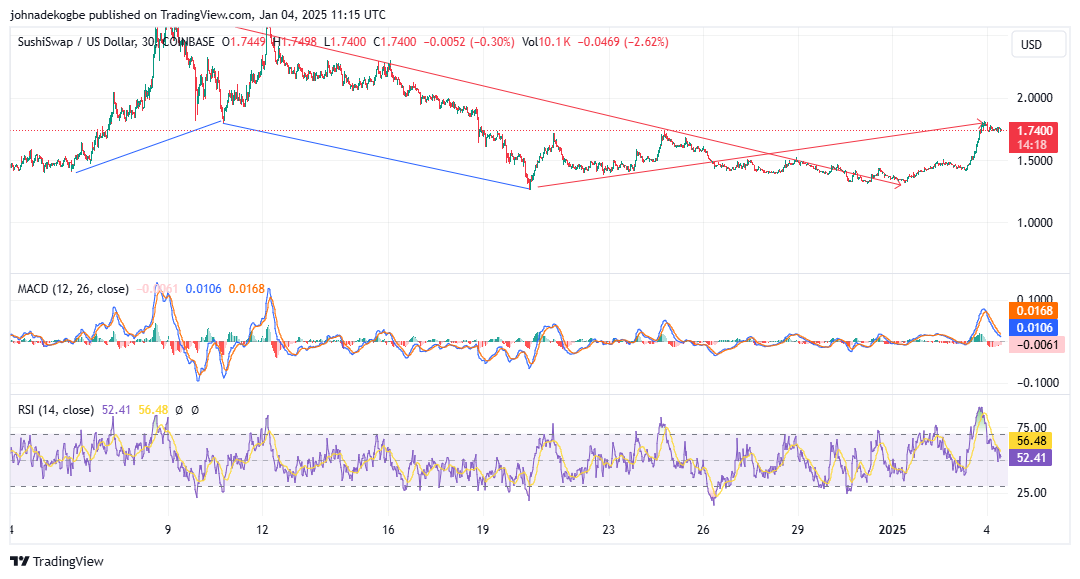The height and width of the screenshot is (579, 1080).
Task: Click the red 1.7400 current price label
Action: pos(1035,131)
